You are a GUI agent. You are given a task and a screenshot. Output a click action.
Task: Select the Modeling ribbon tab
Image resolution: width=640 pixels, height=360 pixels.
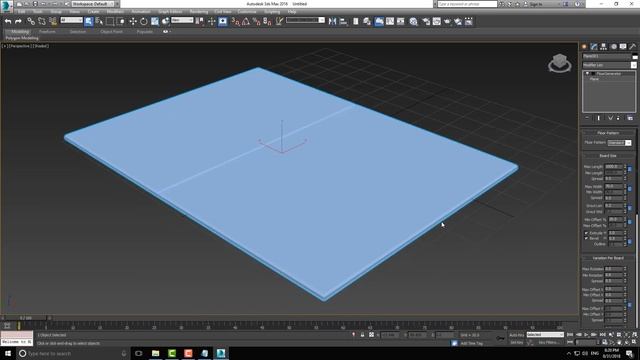point(20,31)
